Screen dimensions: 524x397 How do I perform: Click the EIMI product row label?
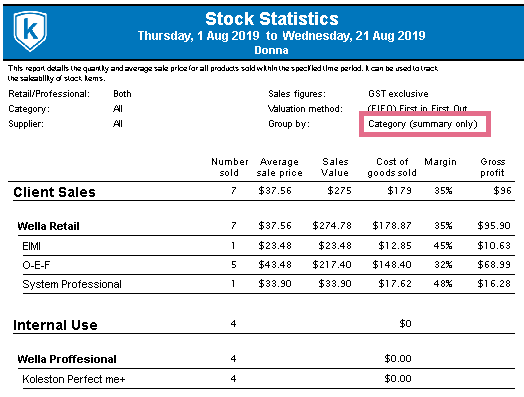pos(31,246)
